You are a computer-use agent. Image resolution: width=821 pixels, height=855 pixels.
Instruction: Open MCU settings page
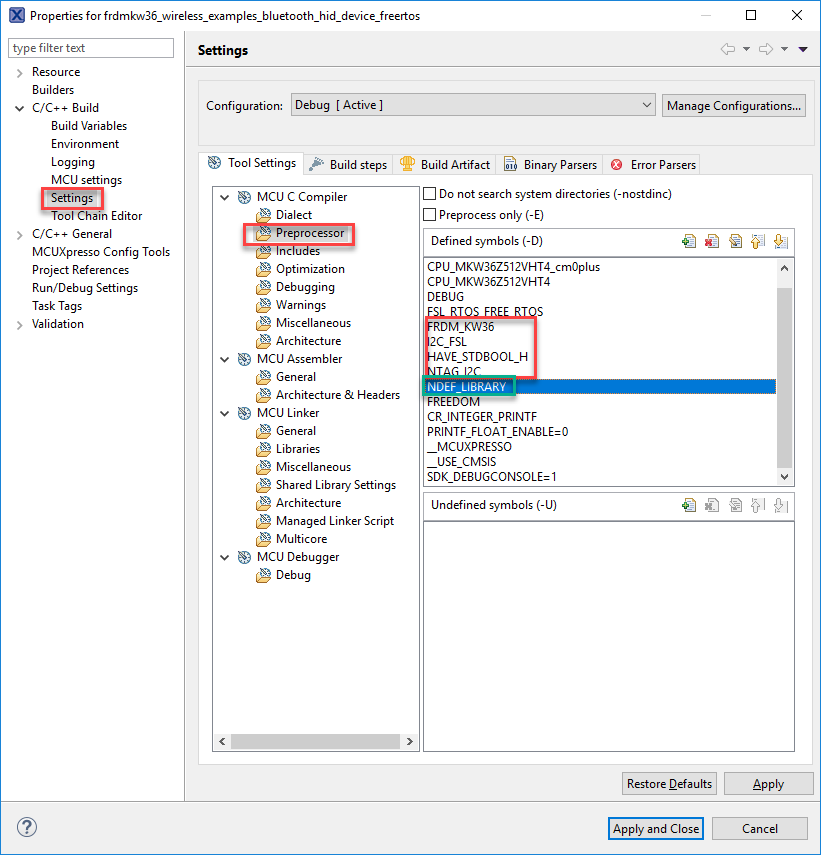(87, 180)
